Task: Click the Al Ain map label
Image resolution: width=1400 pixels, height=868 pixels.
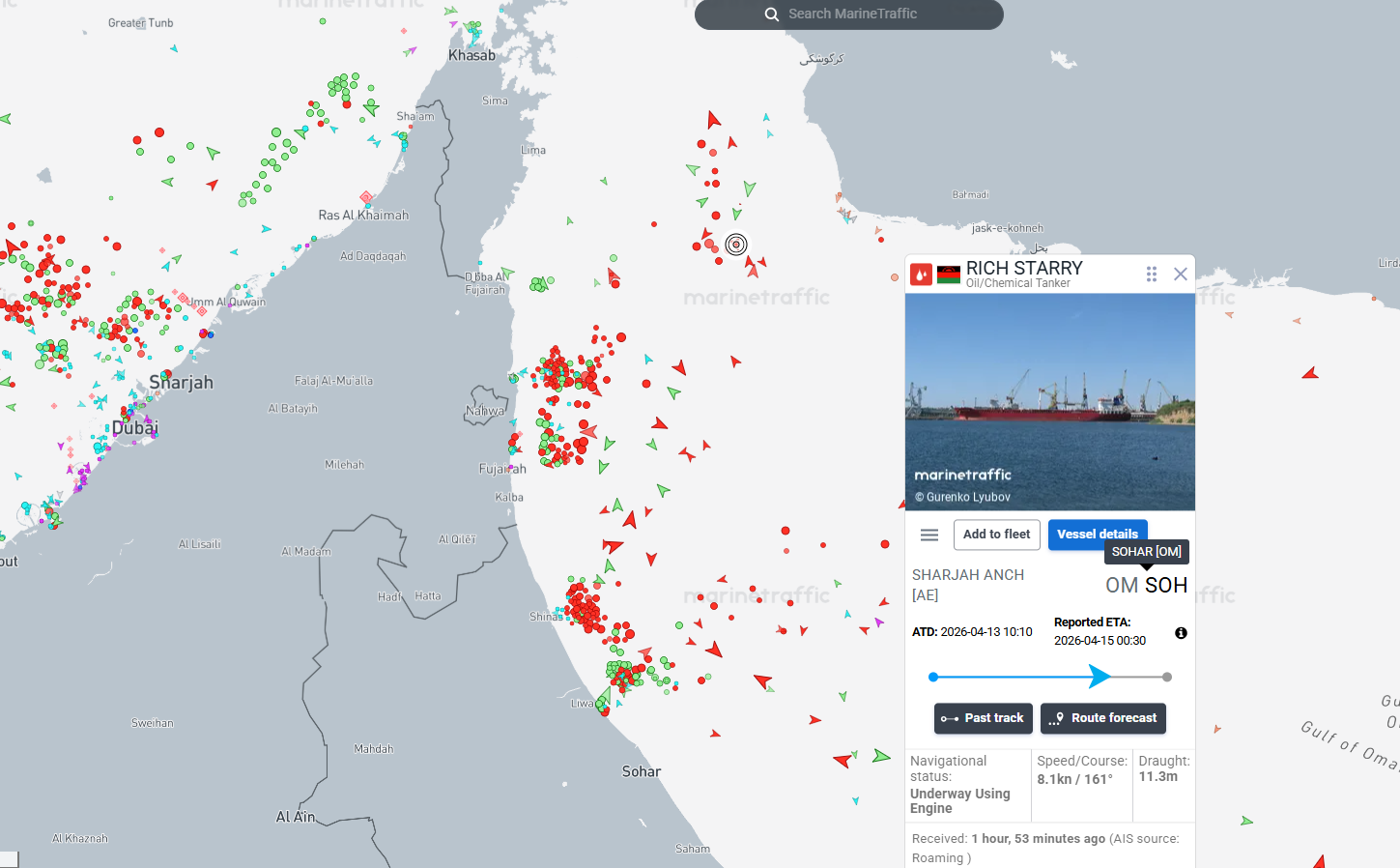Action: click(296, 817)
